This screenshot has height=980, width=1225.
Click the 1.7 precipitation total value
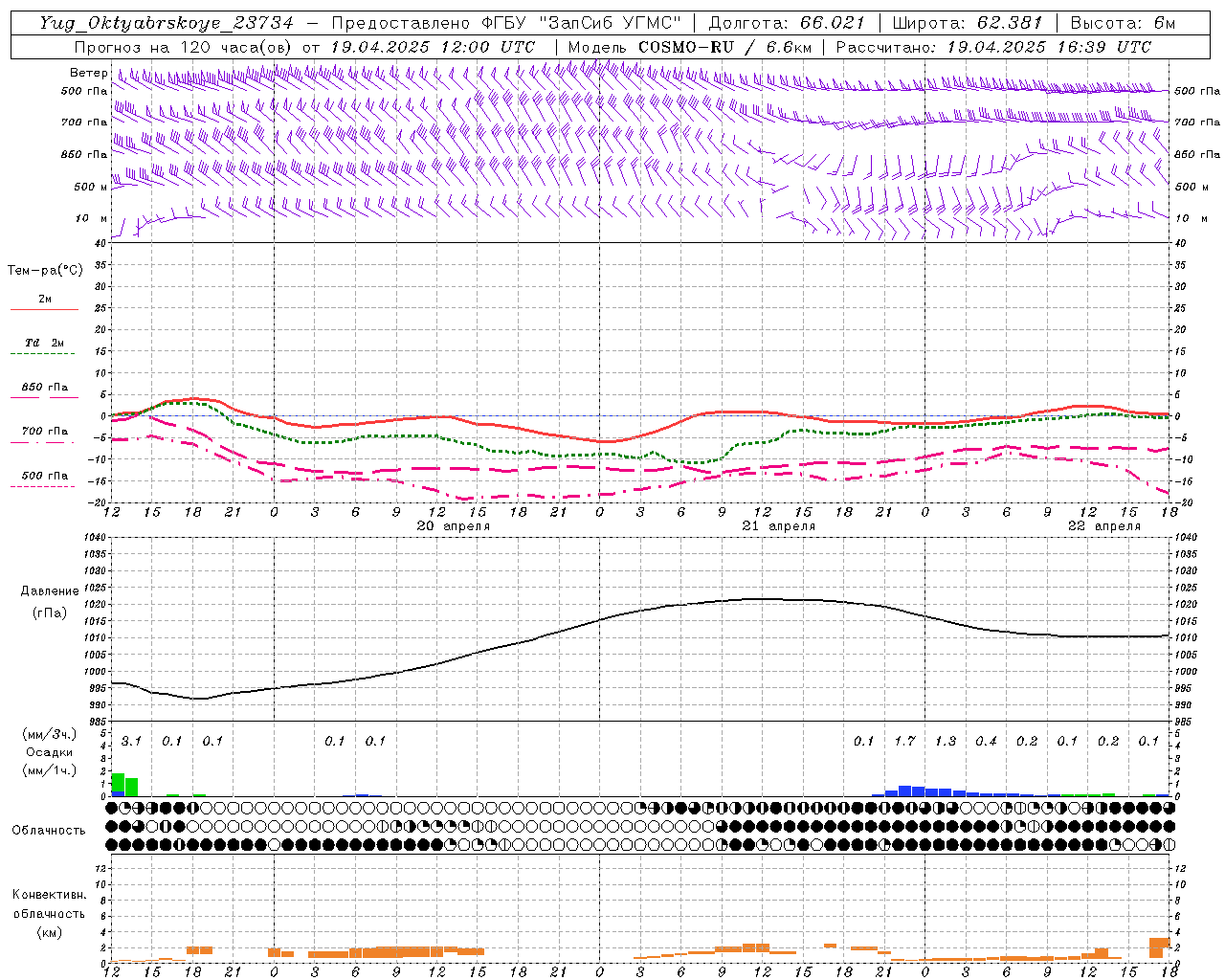coord(904,741)
